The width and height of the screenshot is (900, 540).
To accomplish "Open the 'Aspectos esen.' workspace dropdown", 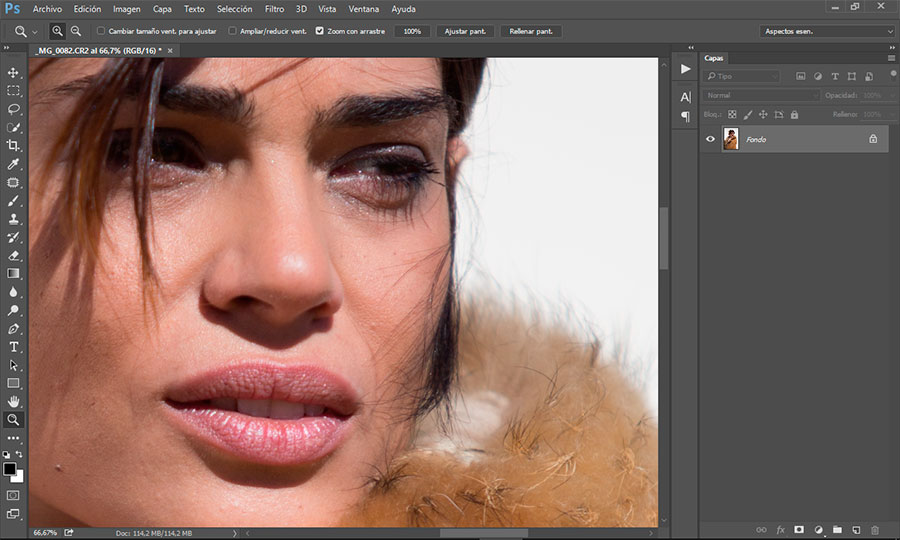I will (x=827, y=32).
